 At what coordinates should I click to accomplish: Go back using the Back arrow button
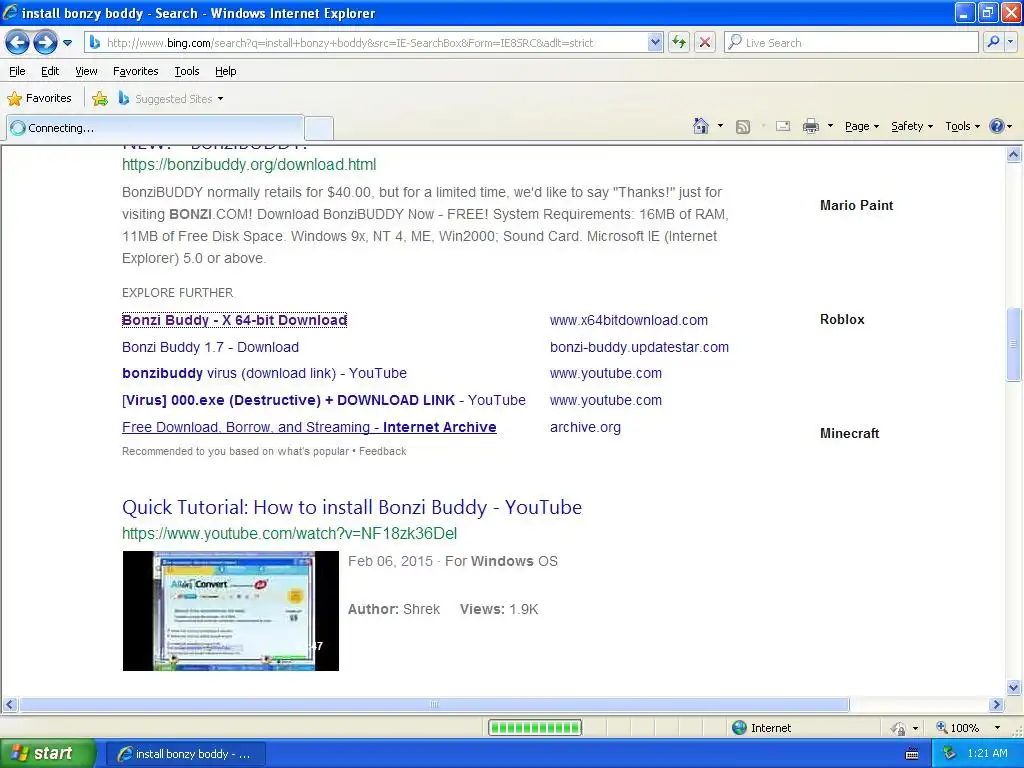(18, 43)
